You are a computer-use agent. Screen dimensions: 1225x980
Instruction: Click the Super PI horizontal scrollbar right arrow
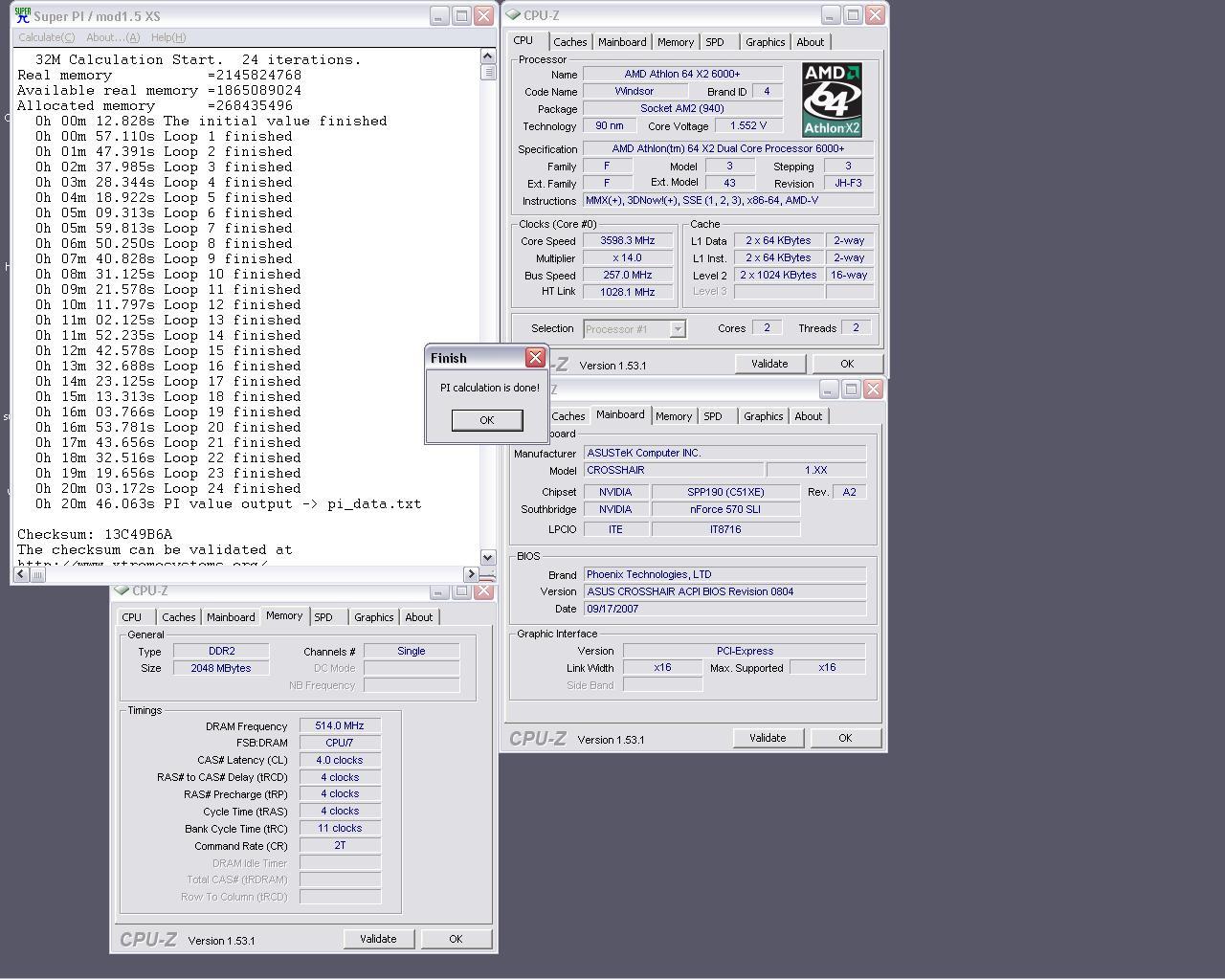point(470,574)
